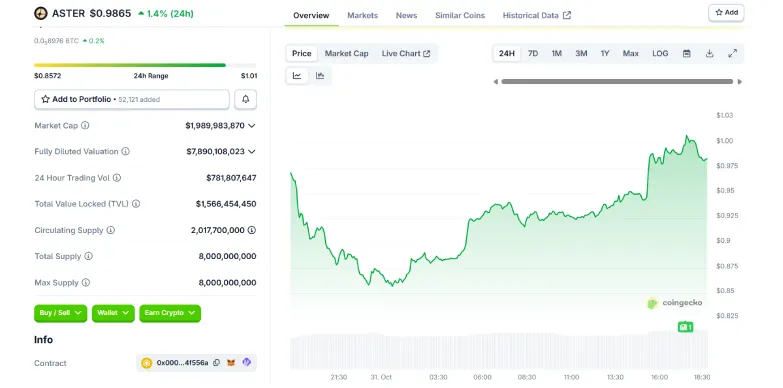Click Add to Portfolio button
Screen dimensions: 783x388
point(132,99)
